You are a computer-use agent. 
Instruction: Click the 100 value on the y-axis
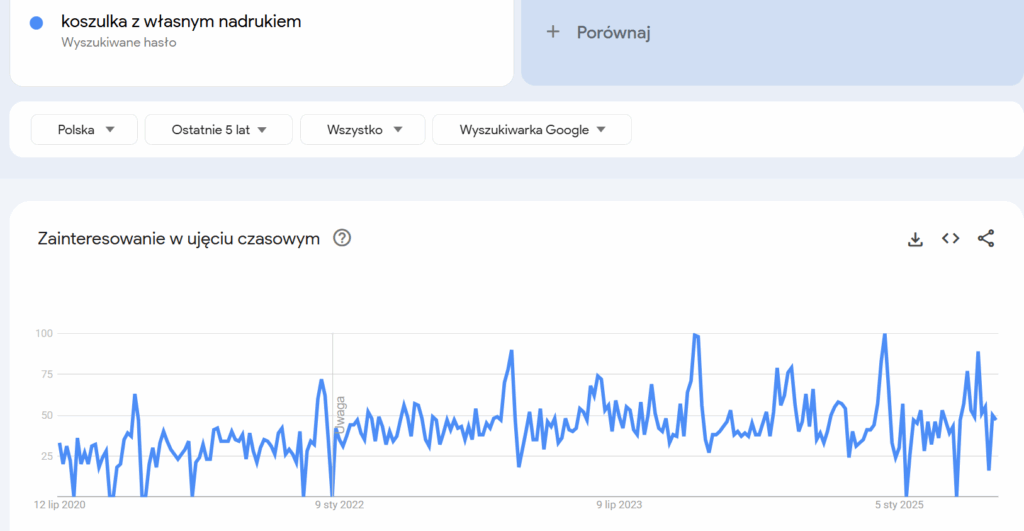pos(44,333)
